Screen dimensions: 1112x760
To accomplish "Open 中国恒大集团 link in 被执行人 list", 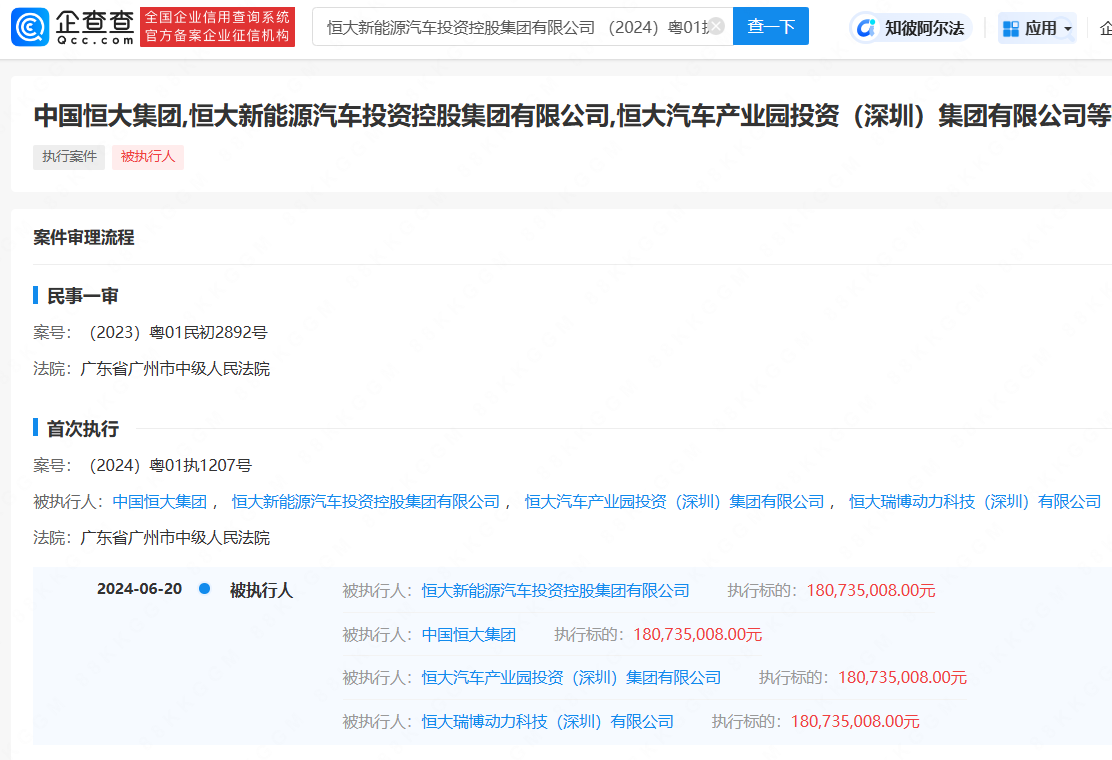I will tap(160, 502).
